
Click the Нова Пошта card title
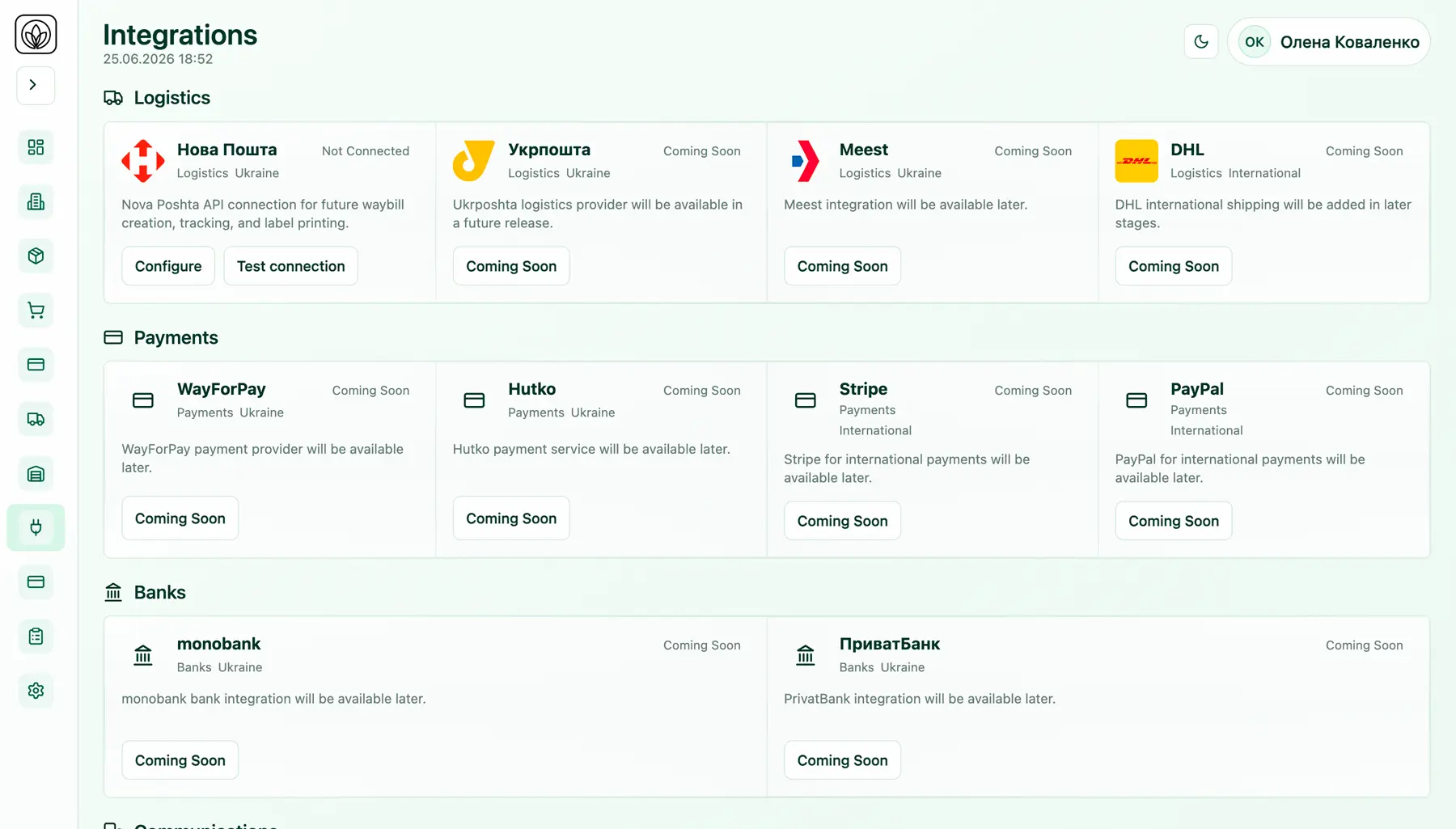tap(227, 150)
